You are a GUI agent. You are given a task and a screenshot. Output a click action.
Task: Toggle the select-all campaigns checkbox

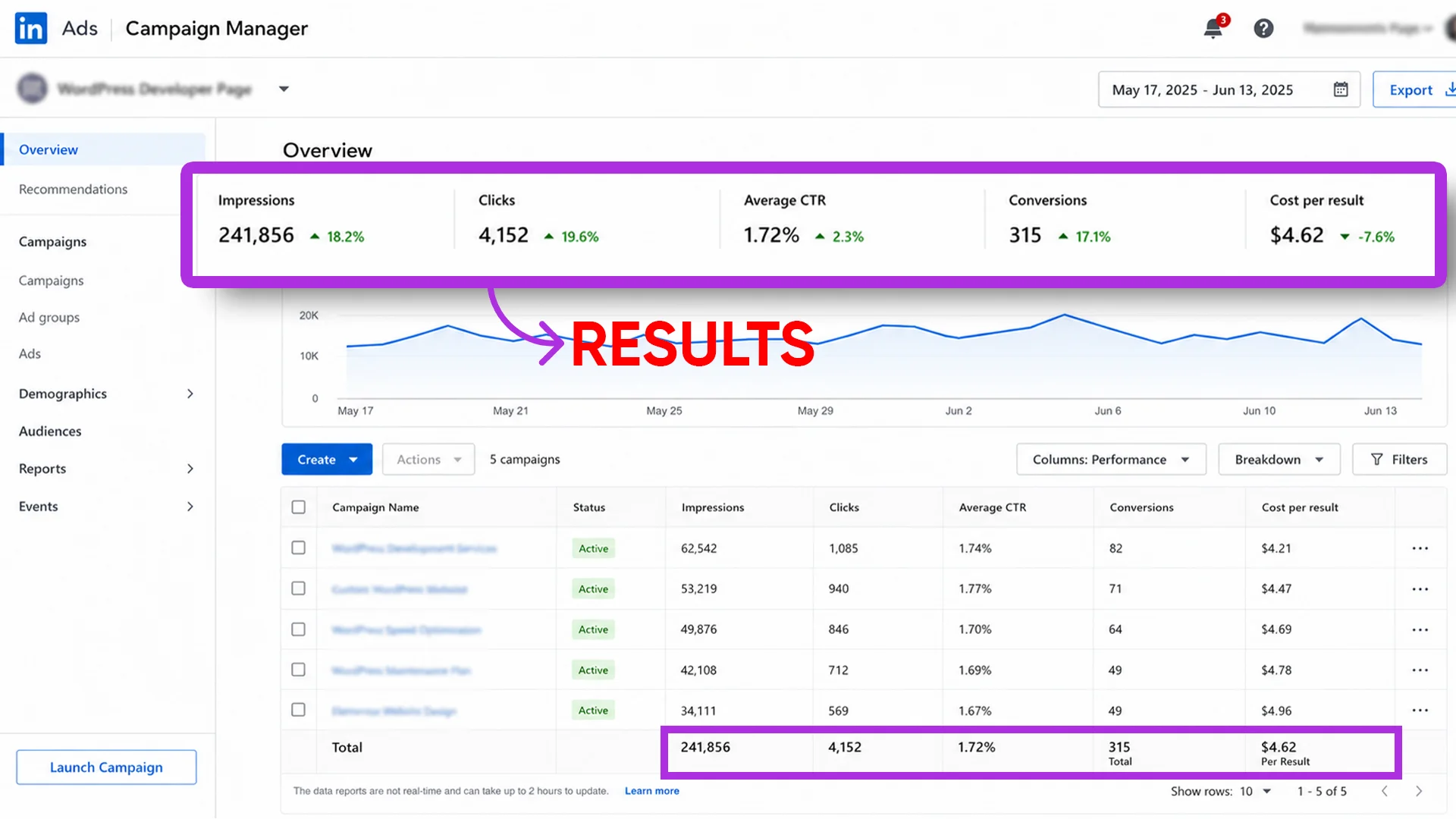click(x=299, y=507)
